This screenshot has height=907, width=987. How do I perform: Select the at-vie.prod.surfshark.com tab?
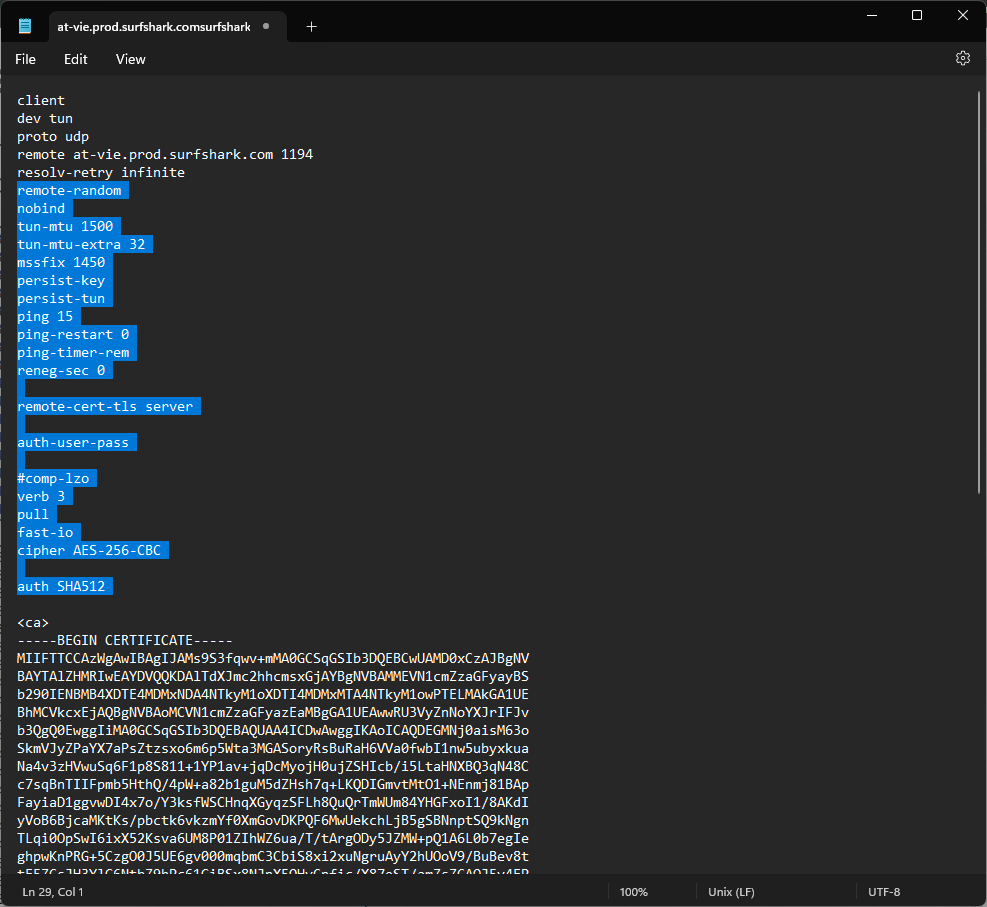150,27
